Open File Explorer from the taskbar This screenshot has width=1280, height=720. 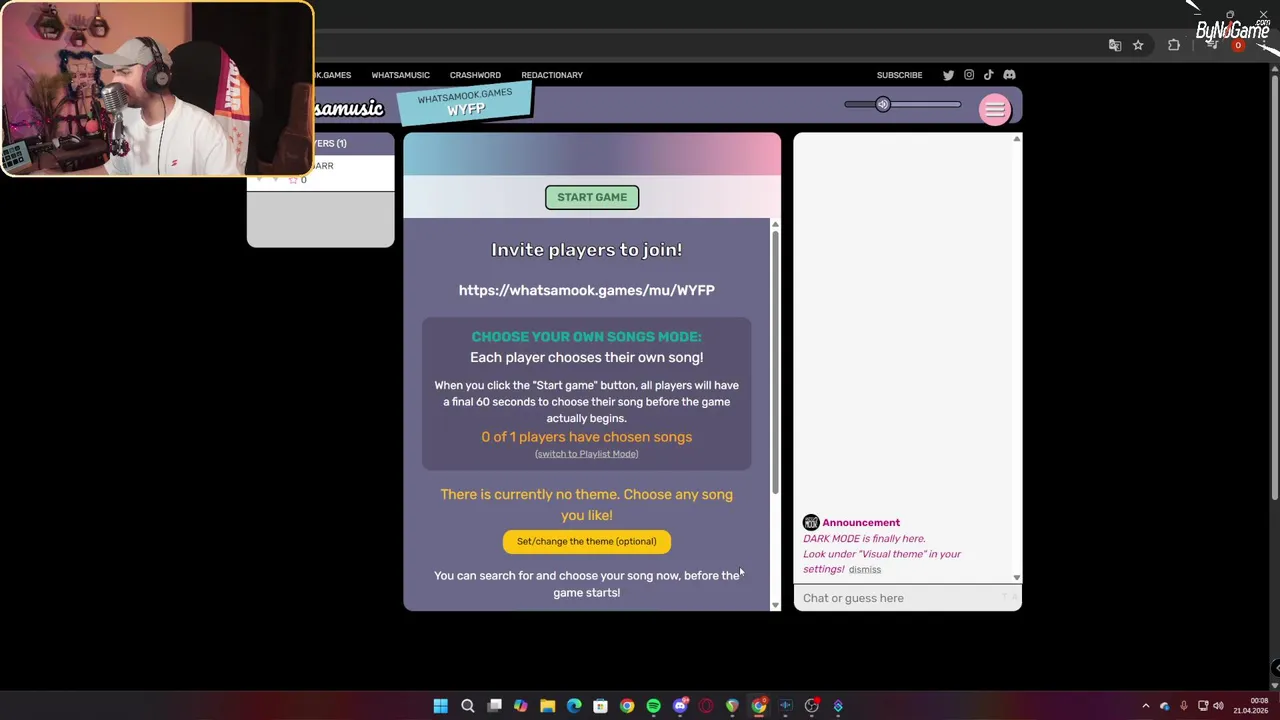pyautogui.click(x=547, y=706)
